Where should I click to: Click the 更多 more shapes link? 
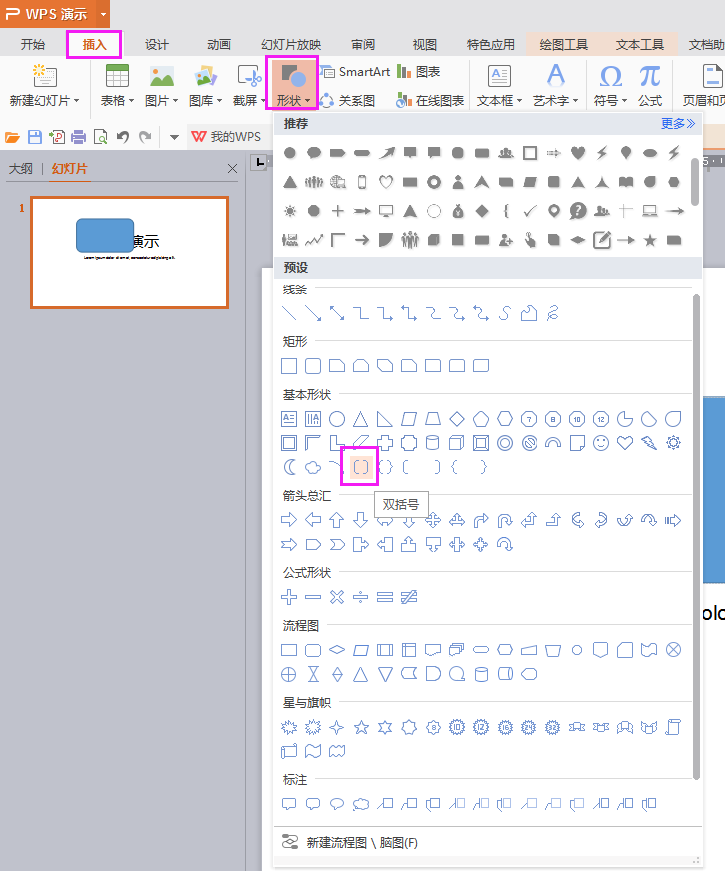[x=677, y=124]
